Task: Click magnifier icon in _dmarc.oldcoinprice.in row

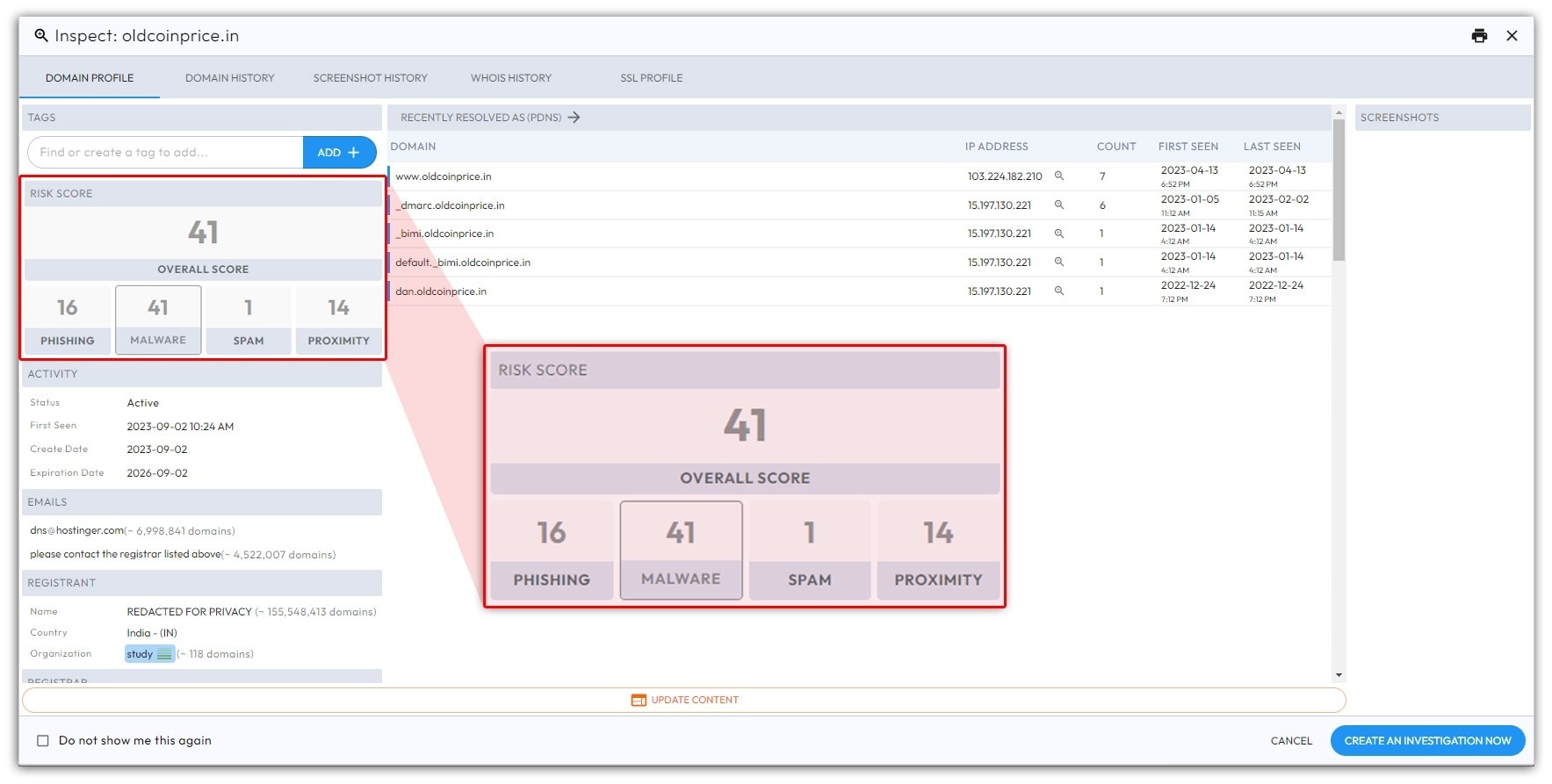Action: point(1059,205)
